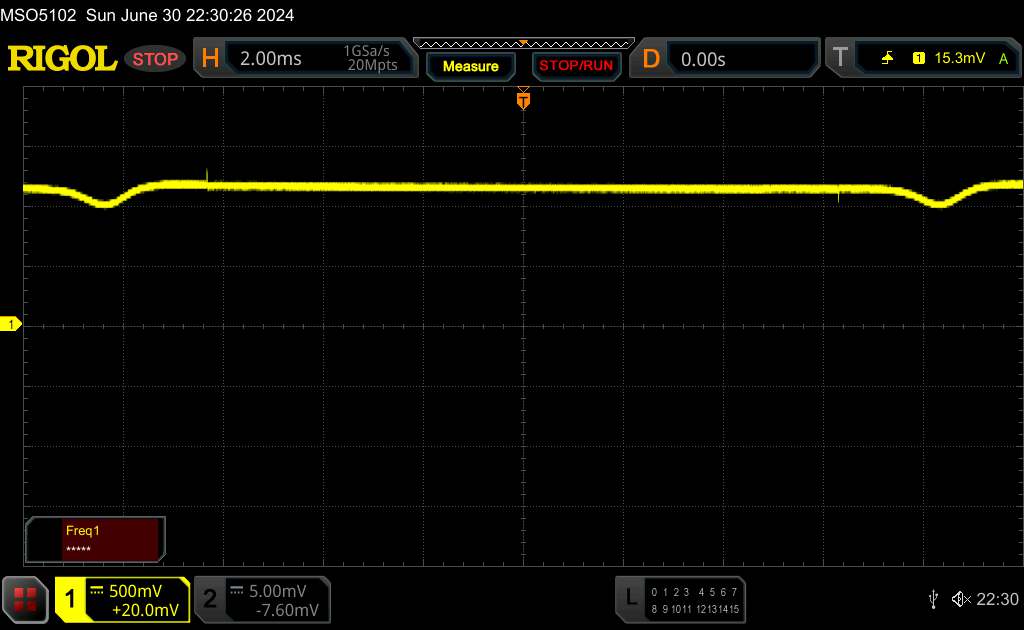Click the 20Mpts memory depth readout
The height and width of the screenshot is (630, 1024).
pyautogui.click(x=372, y=65)
